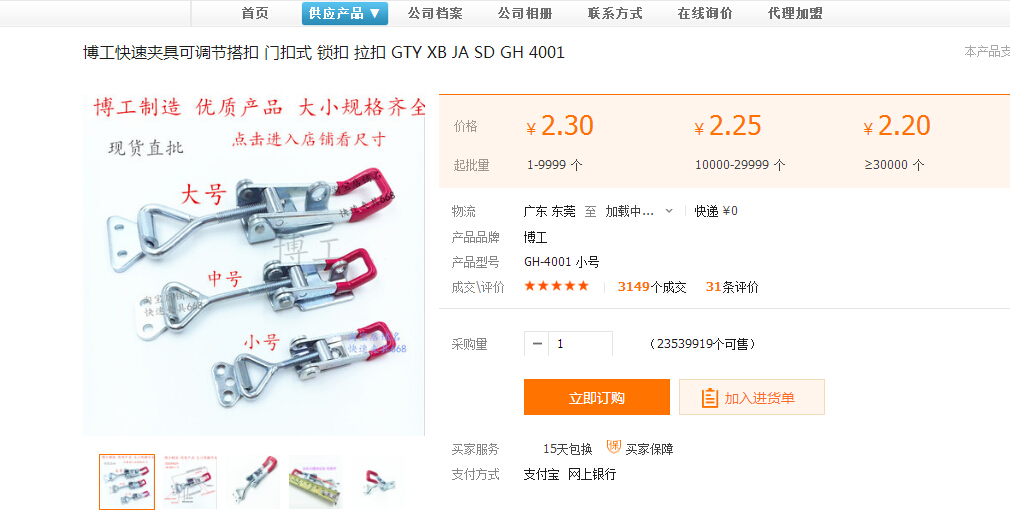Open the 联系方式 page
The height and width of the screenshot is (516, 1010).
(x=615, y=14)
